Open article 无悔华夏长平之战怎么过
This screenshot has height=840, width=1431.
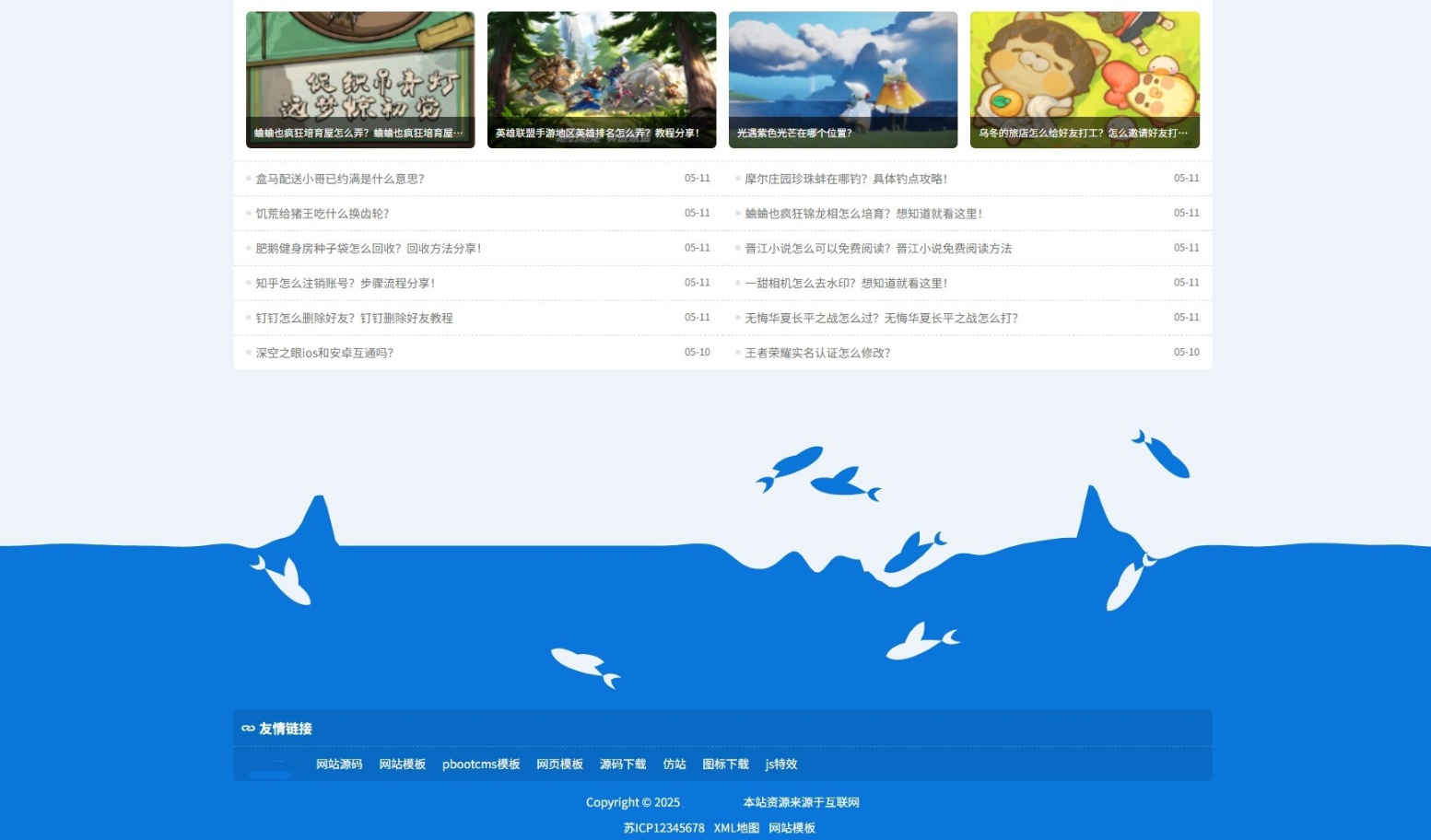882,318
